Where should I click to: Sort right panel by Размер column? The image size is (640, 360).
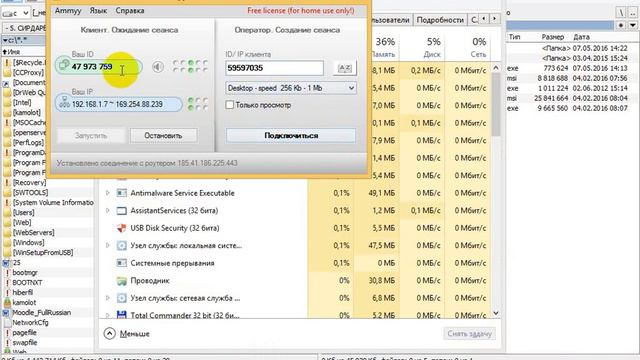553,37
